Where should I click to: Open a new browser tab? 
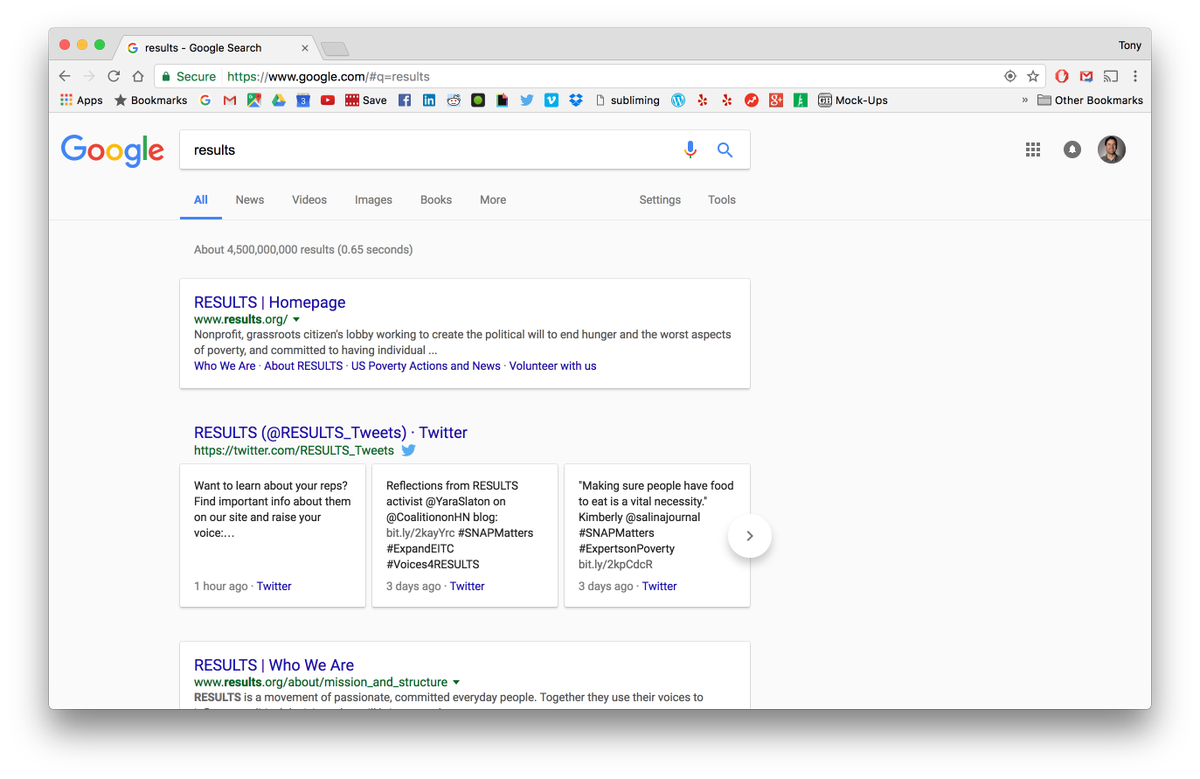[335, 49]
